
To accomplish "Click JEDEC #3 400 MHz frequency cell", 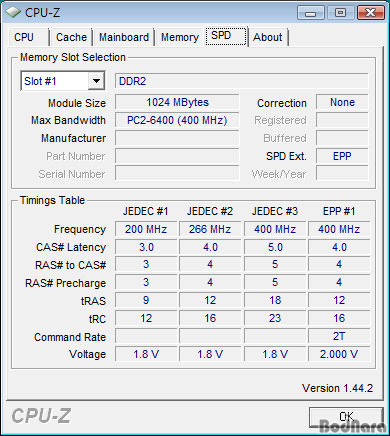I will [x=275, y=229].
